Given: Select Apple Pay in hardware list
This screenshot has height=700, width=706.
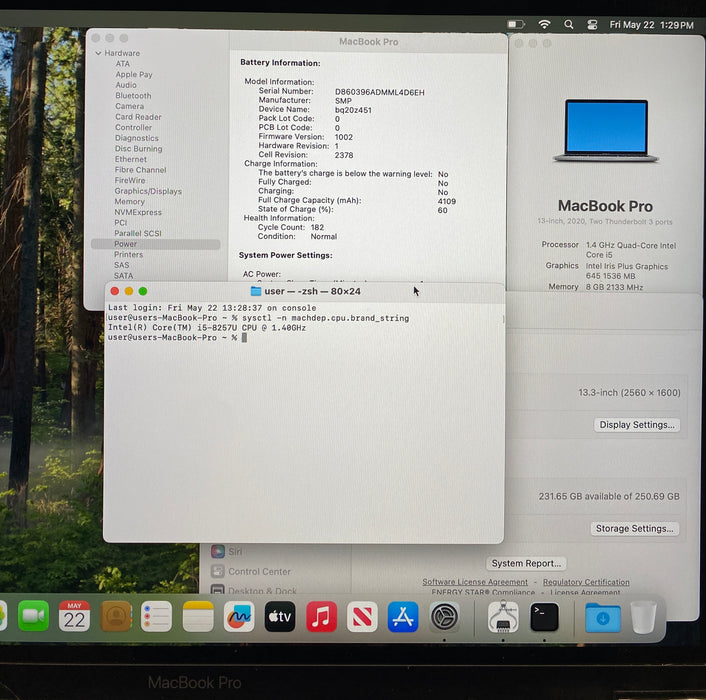Looking at the screenshot, I should (x=134, y=74).
